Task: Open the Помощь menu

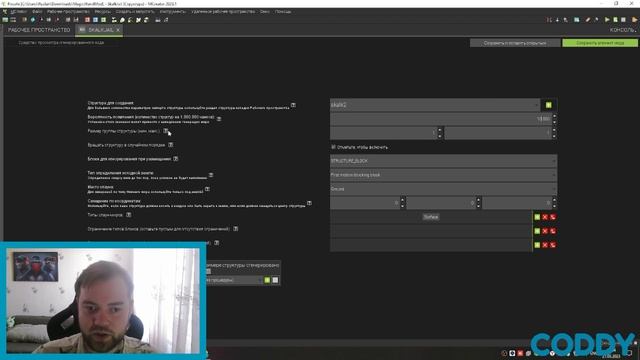Action: pyautogui.click(x=283, y=11)
